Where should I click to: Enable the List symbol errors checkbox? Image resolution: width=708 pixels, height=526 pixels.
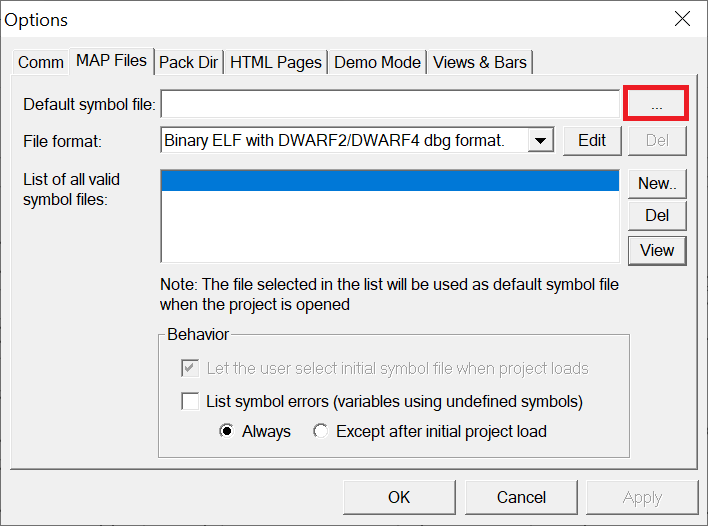pos(190,402)
